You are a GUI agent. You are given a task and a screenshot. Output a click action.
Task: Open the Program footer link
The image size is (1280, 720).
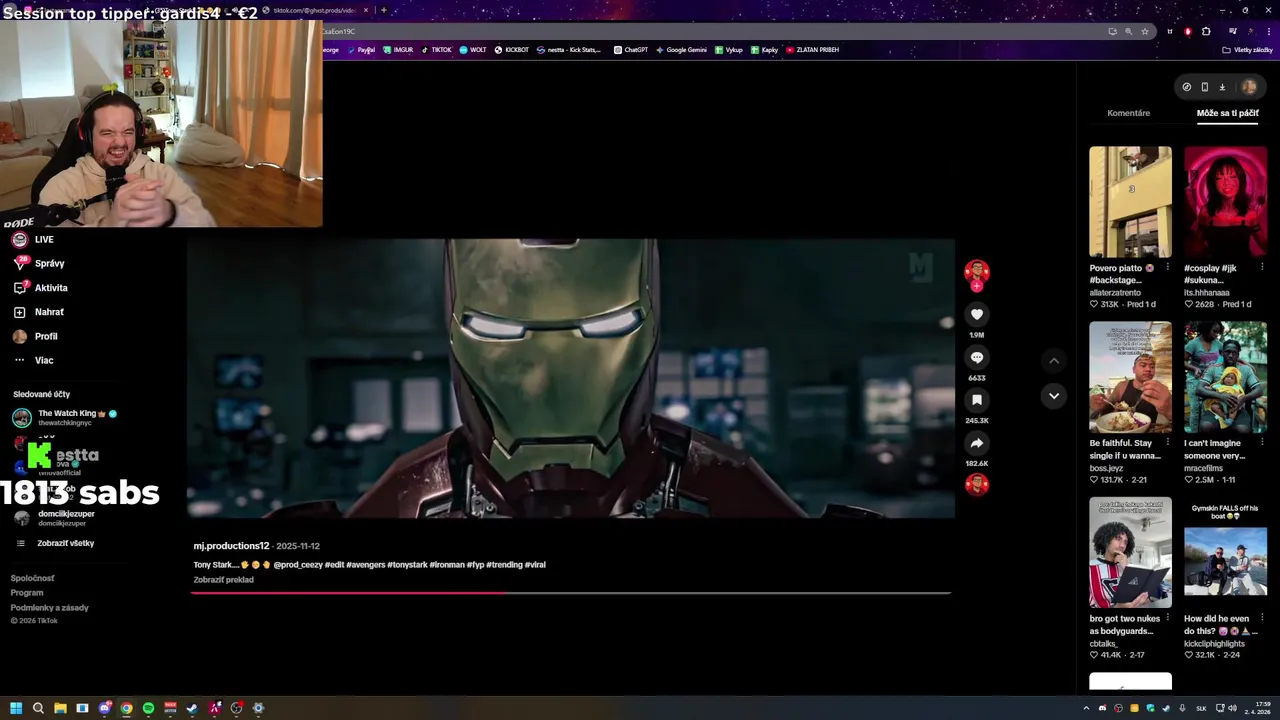coord(27,593)
